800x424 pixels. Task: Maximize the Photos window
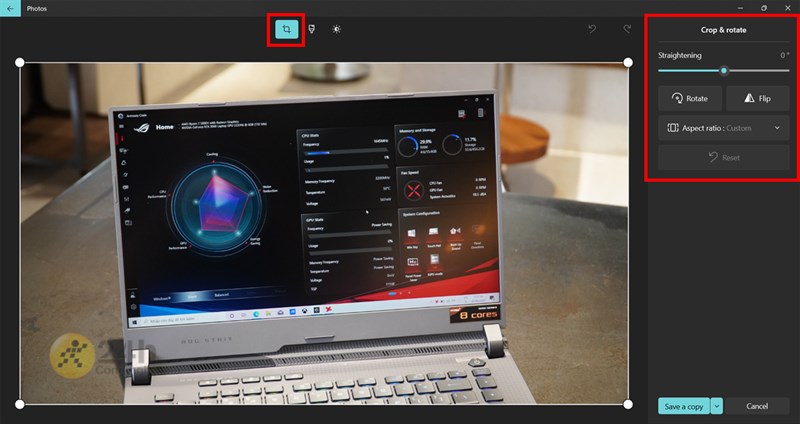(763, 8)
